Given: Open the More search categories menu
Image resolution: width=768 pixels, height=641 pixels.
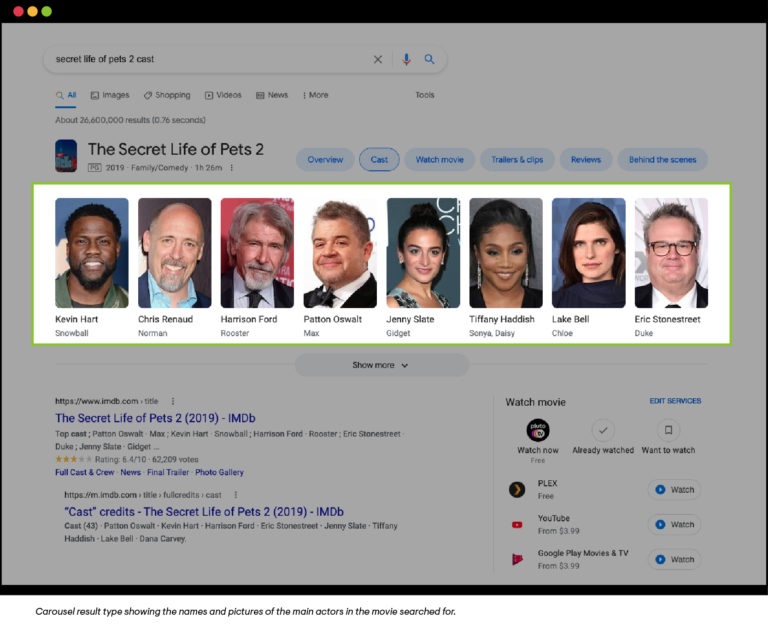Looking at the screenshot, I should point(315,95).
